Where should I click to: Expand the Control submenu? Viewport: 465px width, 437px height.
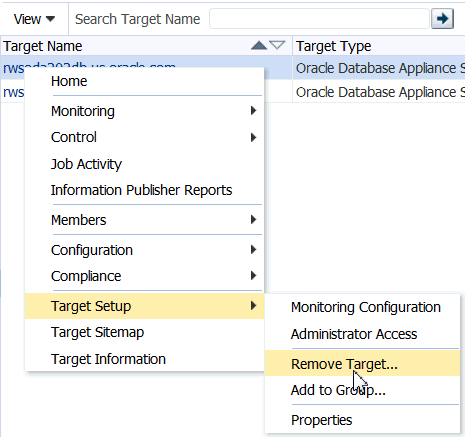click(x=145, y=137)
